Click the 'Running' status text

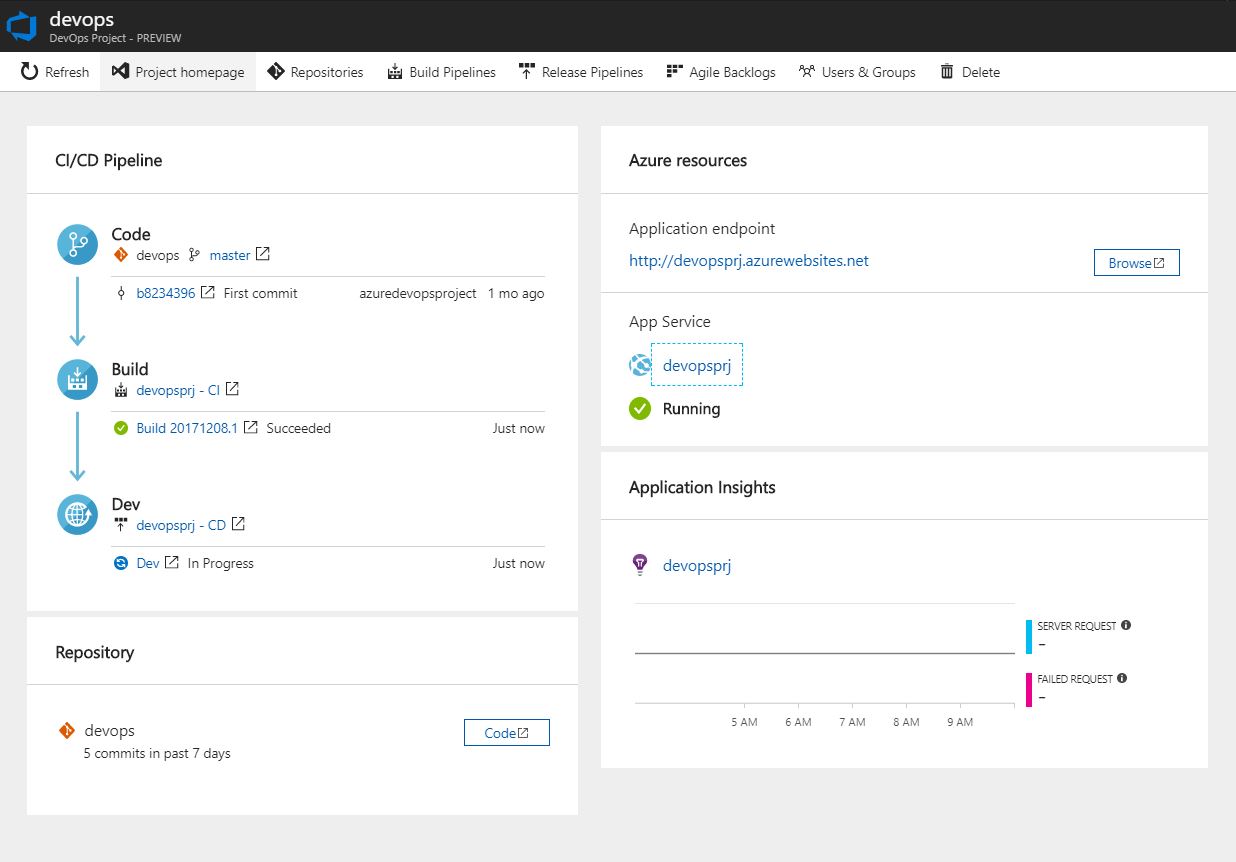click(691, 409)
